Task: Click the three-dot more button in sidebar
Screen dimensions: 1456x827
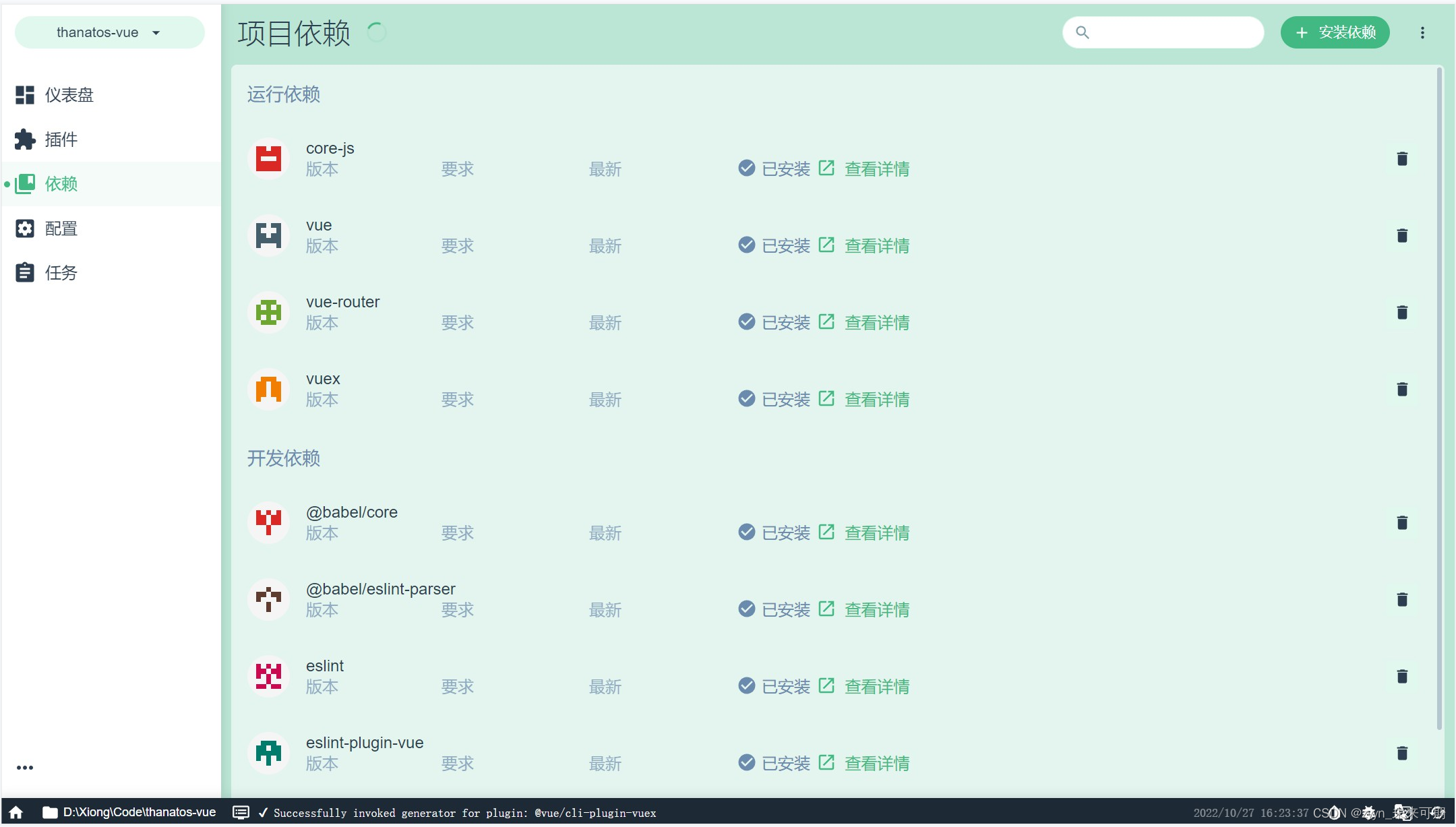Action: coord(25,768)
